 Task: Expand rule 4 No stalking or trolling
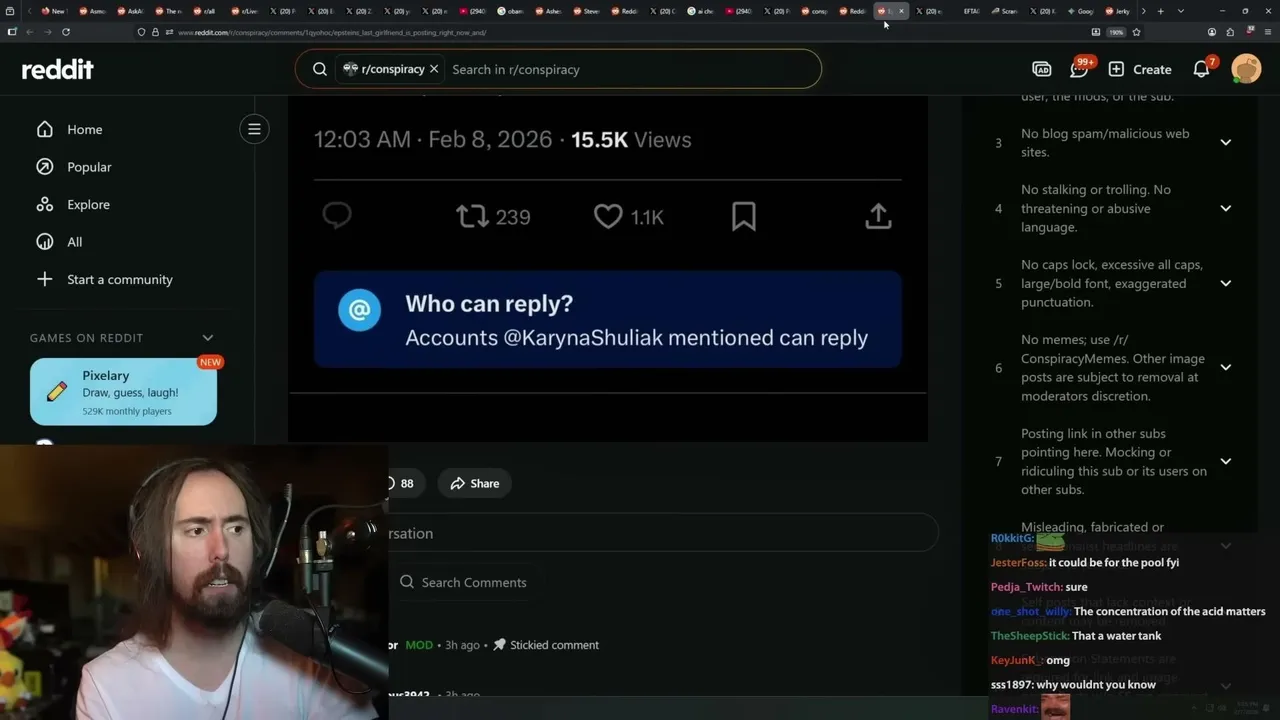(x=1225, y=208)
